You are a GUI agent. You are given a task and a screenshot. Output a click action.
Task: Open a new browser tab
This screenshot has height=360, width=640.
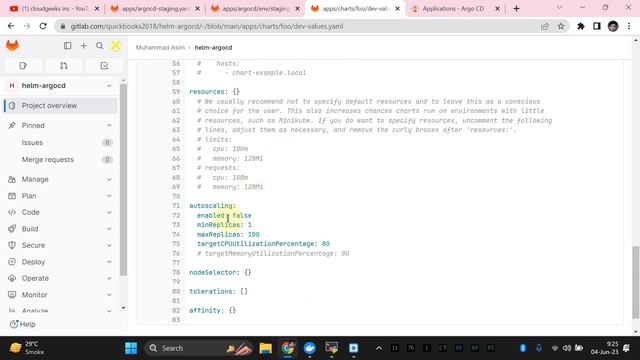click(516, 9)
